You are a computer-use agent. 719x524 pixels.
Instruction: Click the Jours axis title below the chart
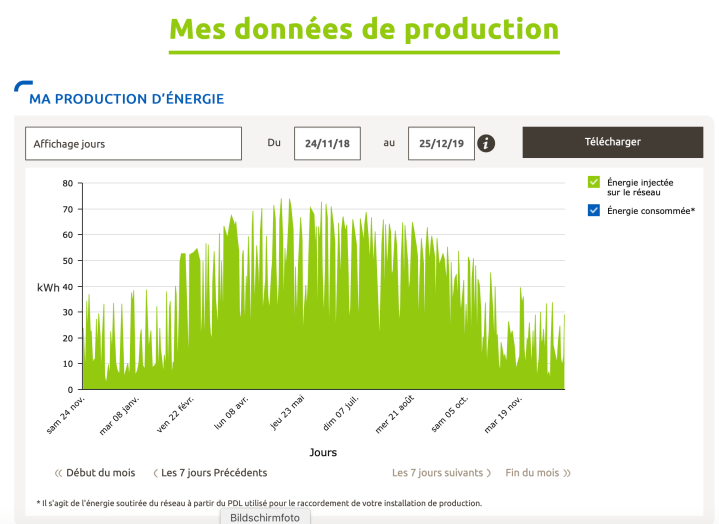(x=323, y=452)
